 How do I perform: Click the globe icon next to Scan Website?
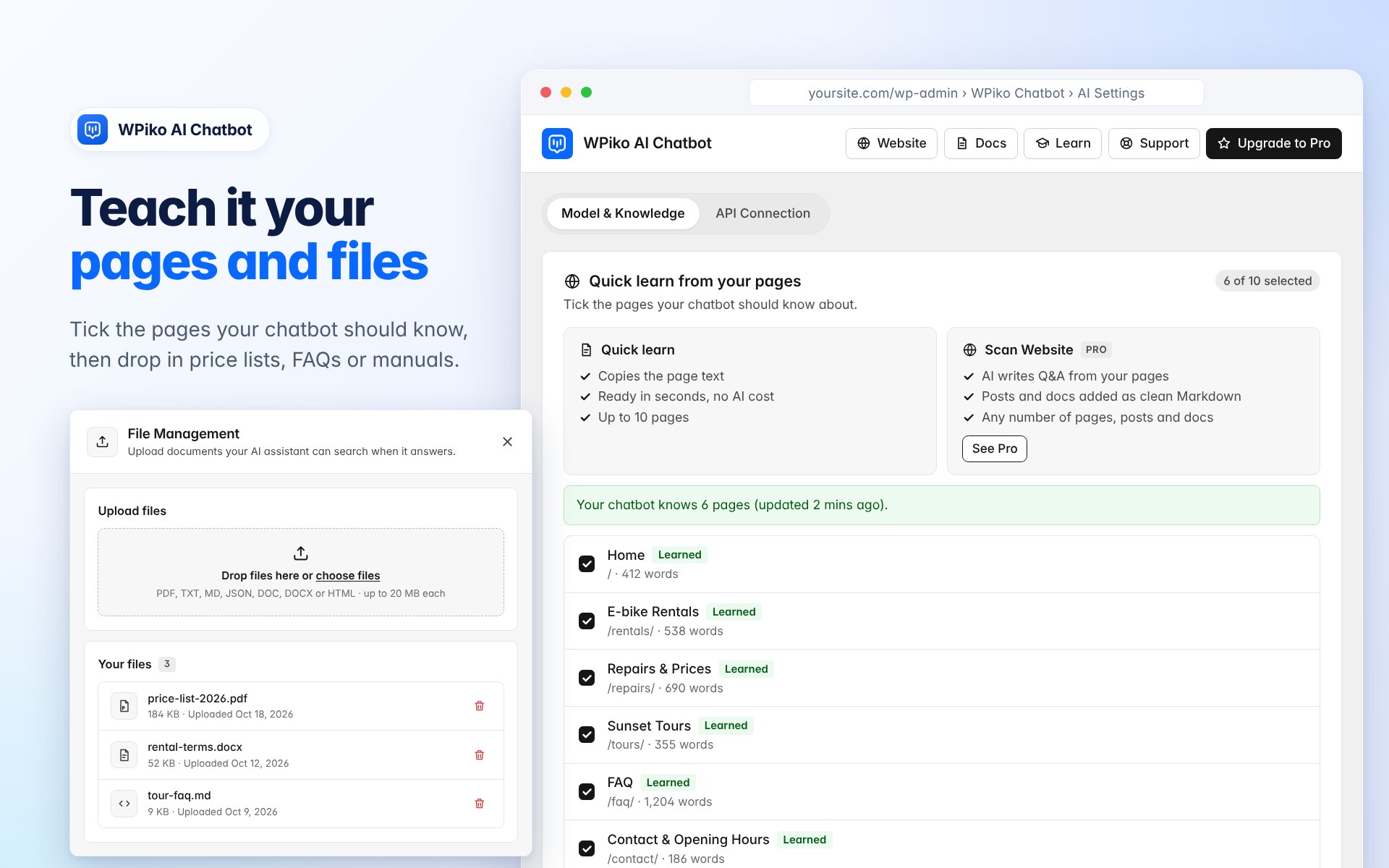tap(970, 350)
